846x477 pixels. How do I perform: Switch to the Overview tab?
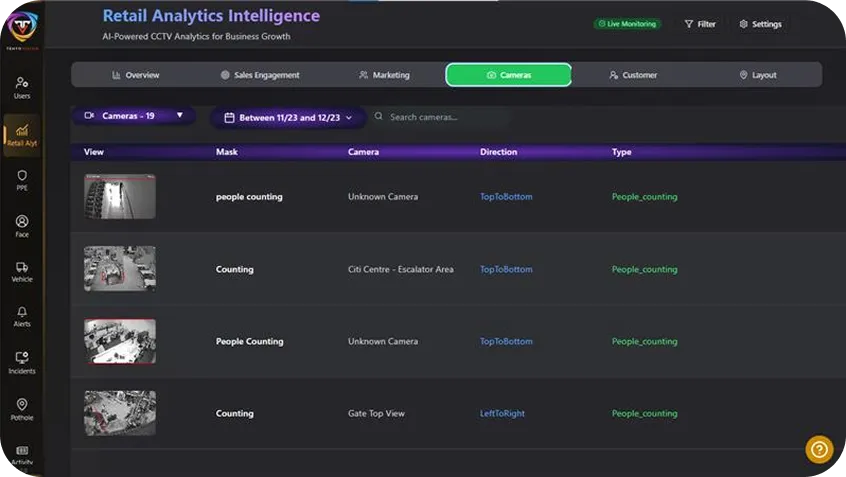coord(135,75)
